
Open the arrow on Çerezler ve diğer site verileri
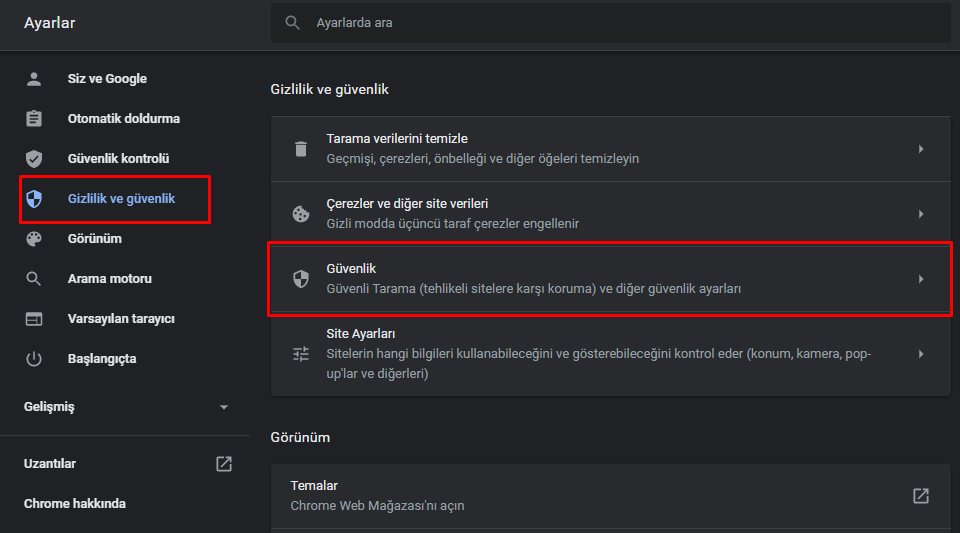click(x=920, y=214)
